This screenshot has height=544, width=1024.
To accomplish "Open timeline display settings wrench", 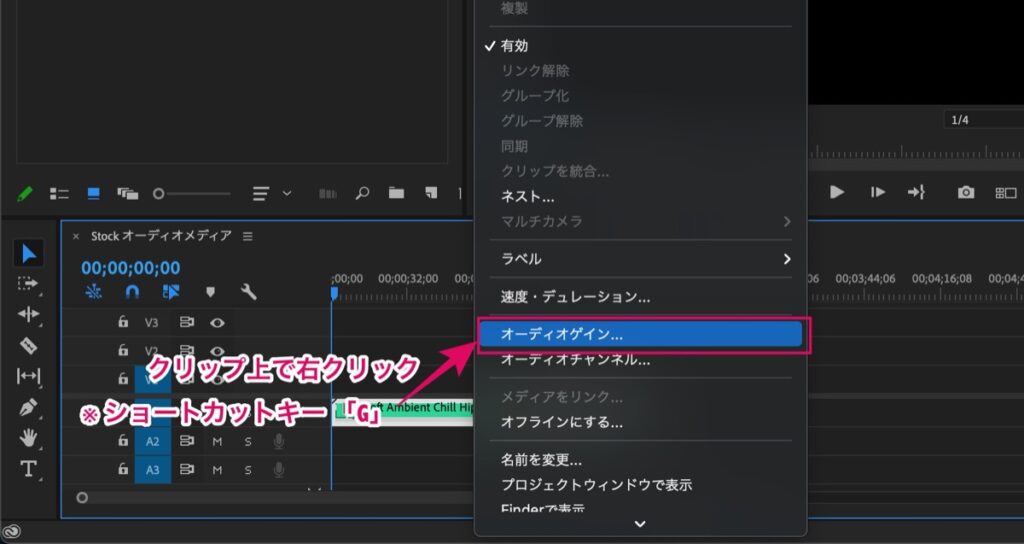I will 249,292.
